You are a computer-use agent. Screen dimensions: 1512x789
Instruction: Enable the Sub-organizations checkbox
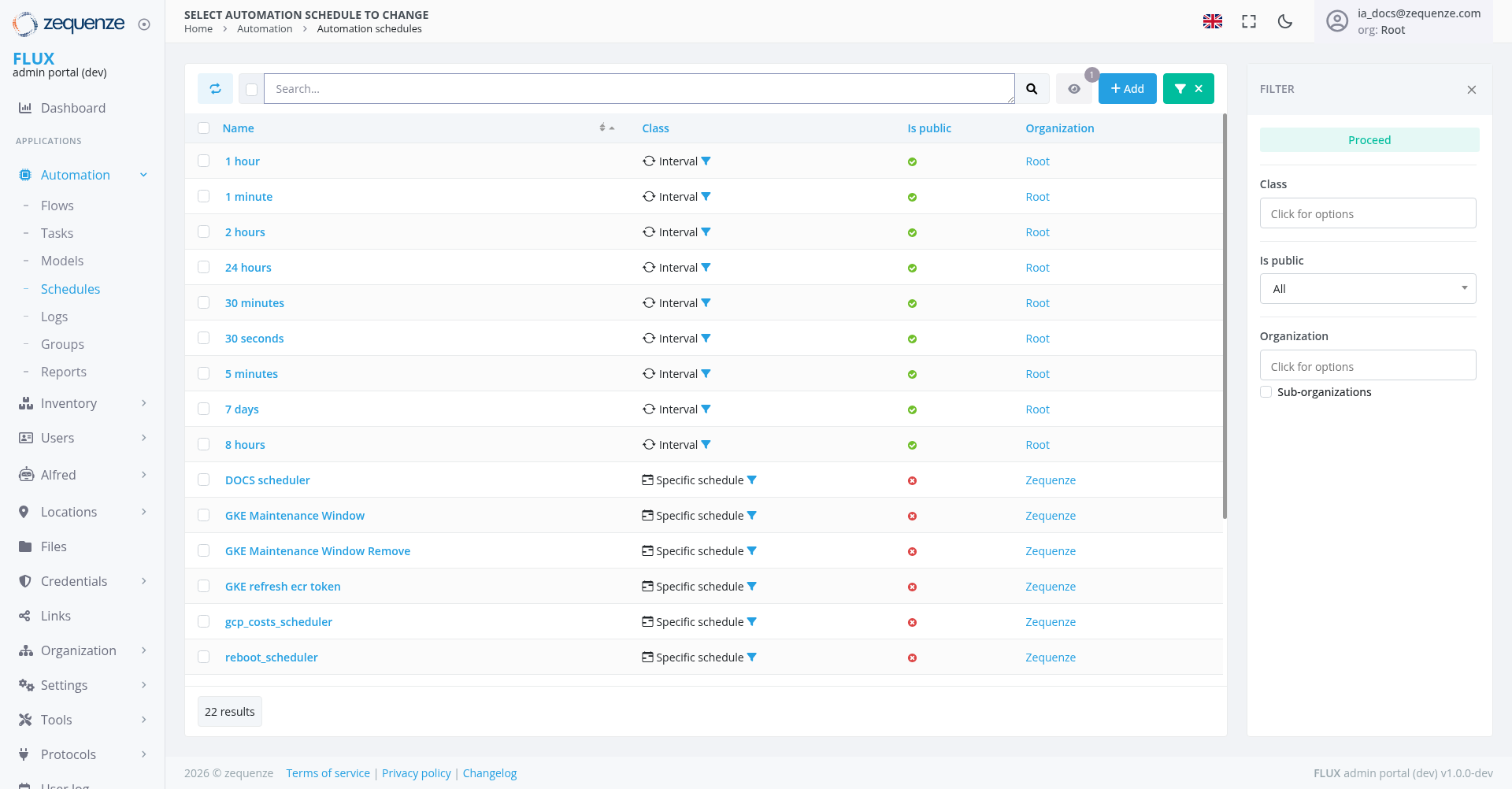point(1266,391)
